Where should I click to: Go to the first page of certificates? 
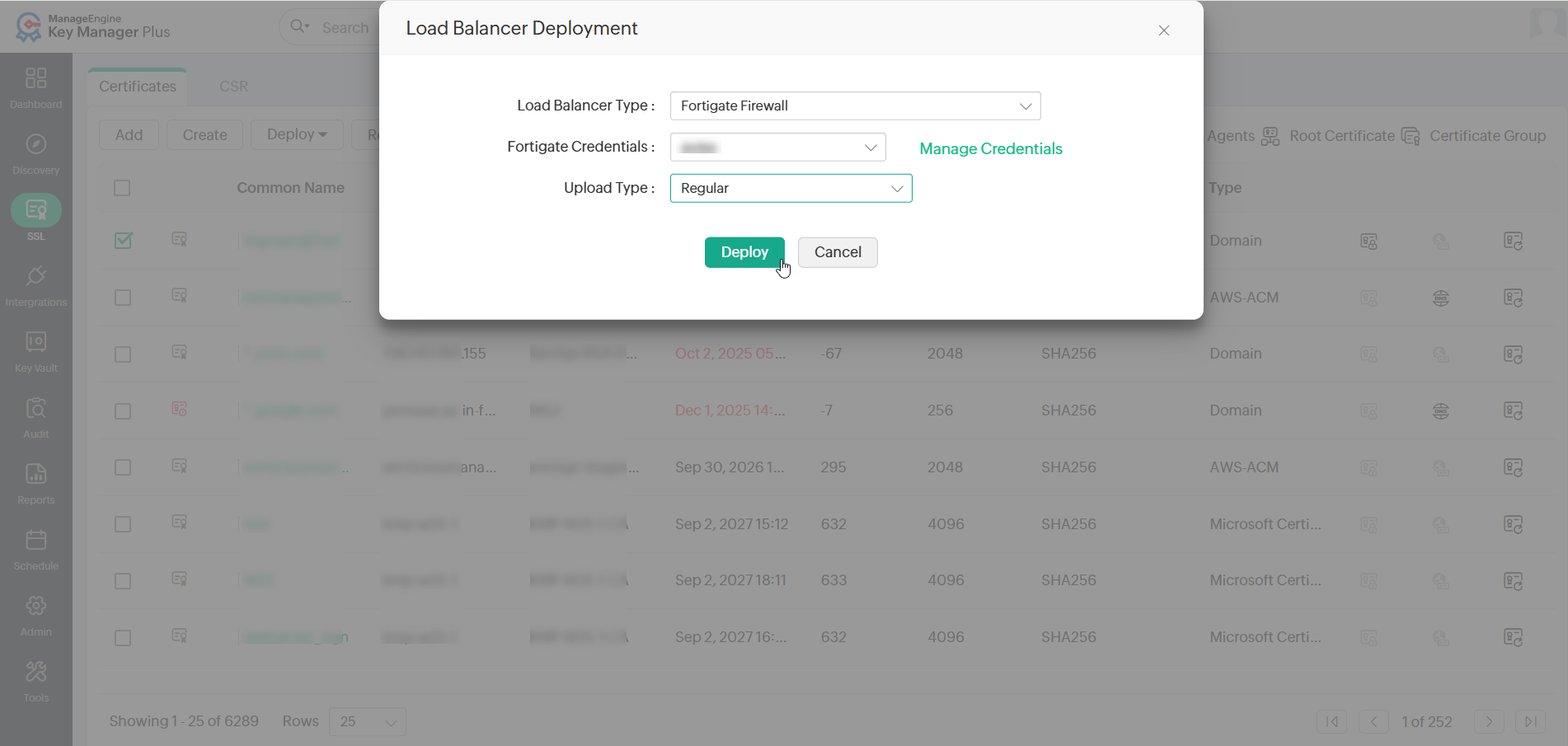(x=1332, y=721)
